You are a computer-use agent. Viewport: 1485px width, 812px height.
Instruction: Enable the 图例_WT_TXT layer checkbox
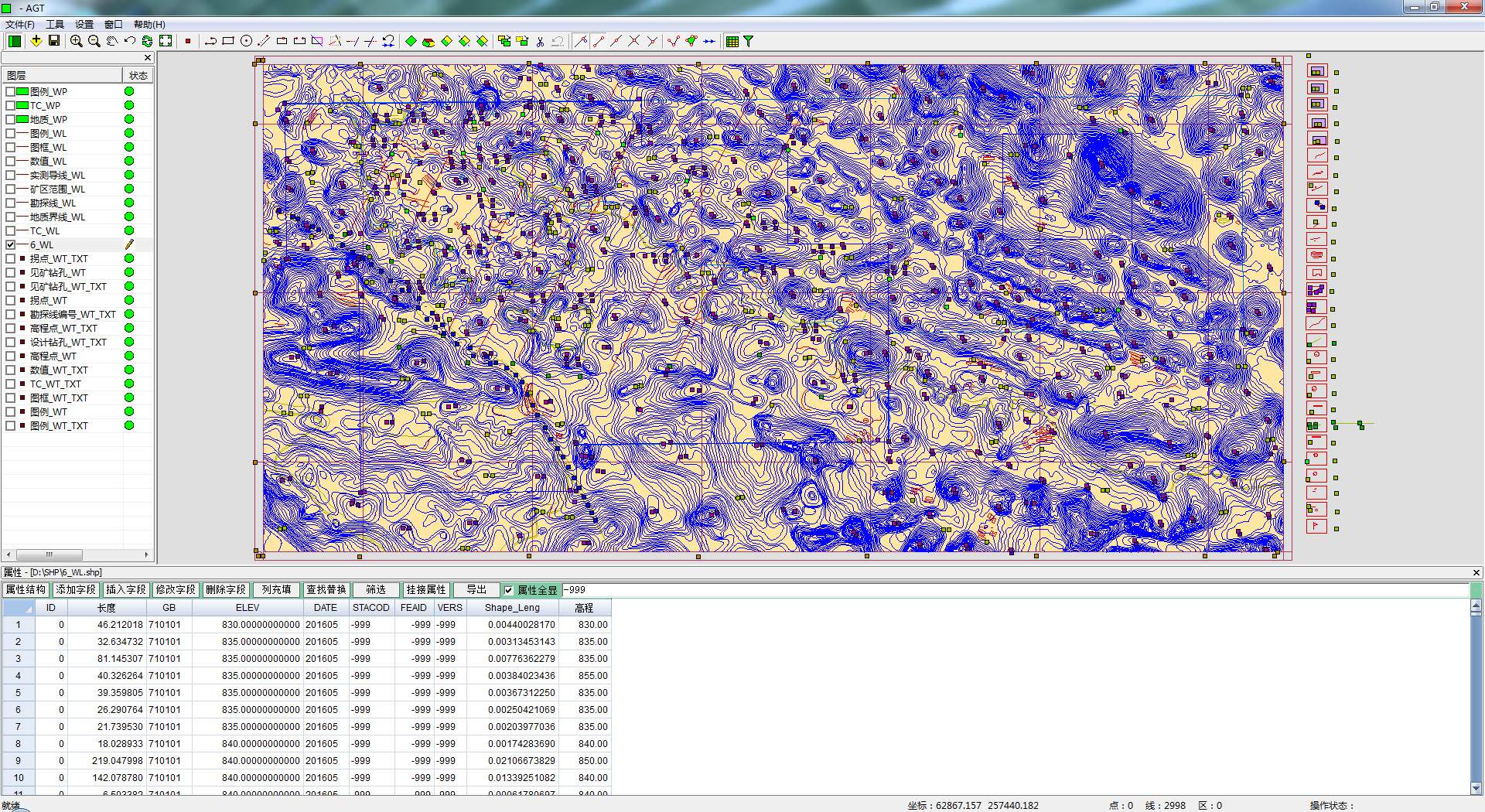tap(10, 425)
